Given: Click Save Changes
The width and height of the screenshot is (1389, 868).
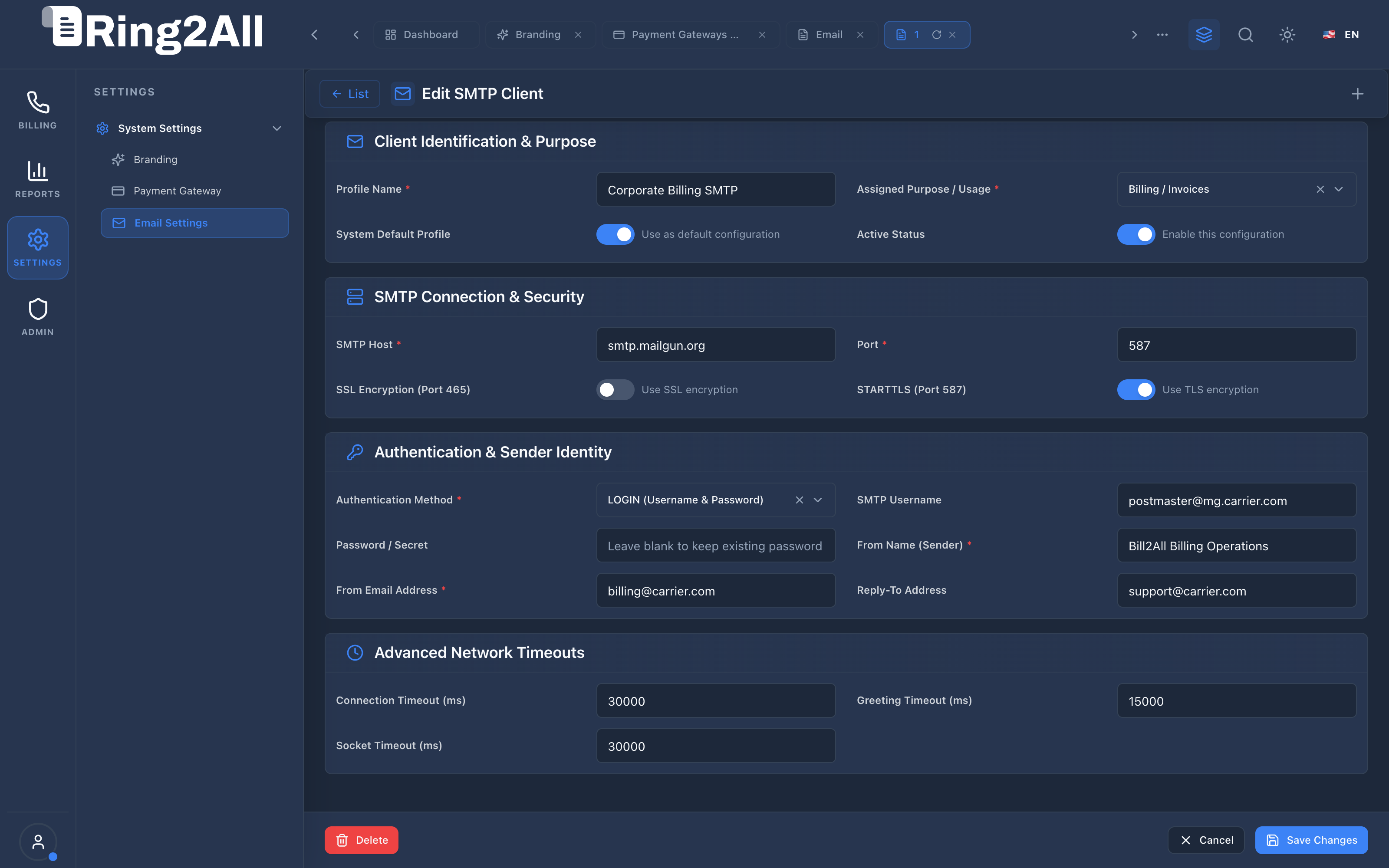Looking at the screenshot, I should pyautogui.click(x=1311, y=840).
